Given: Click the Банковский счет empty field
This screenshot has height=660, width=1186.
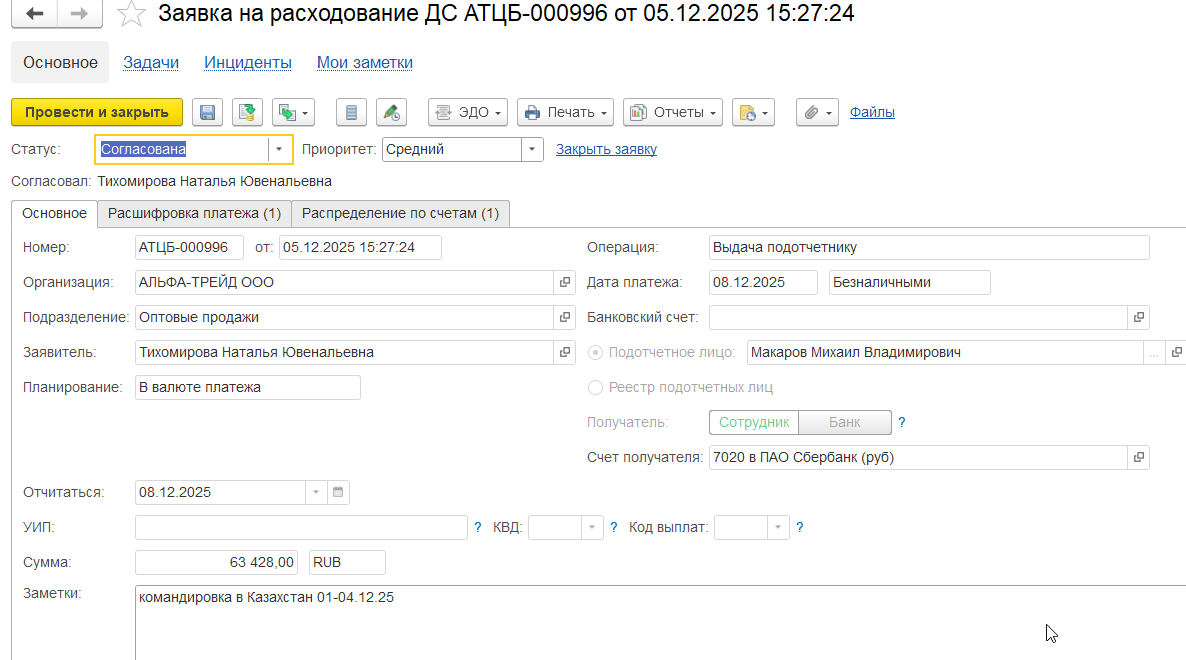Looking at the screenshot, I should 918,318.
